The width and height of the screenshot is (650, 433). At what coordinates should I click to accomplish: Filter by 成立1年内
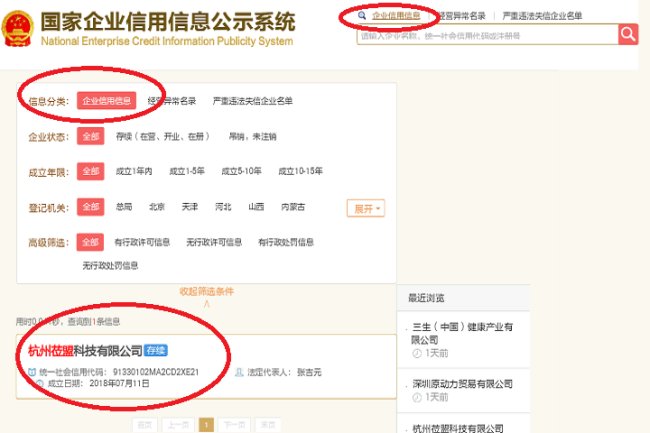coord(134,171)
